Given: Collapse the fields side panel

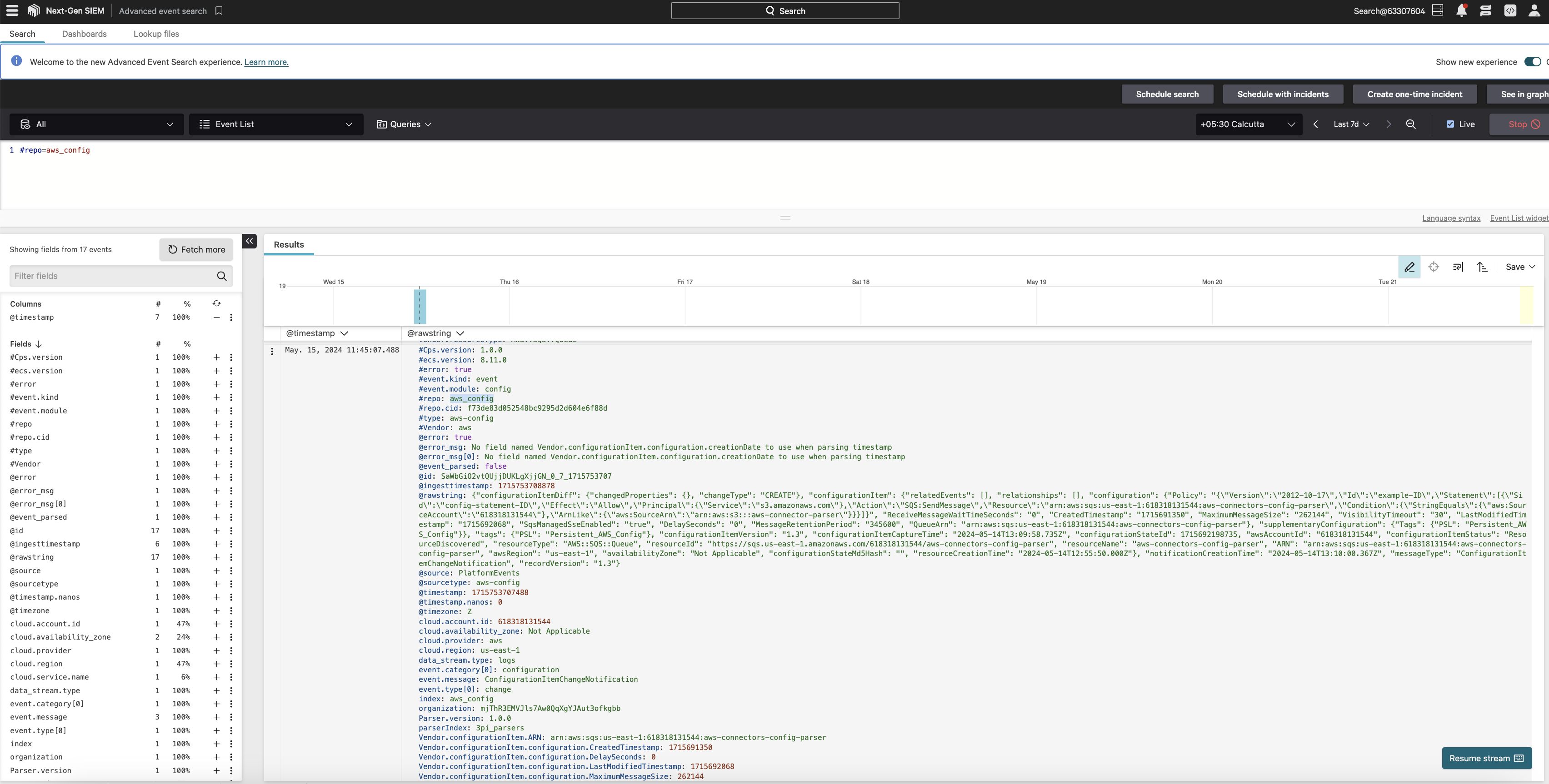Looking at the screenshot, I should [250, 241].
